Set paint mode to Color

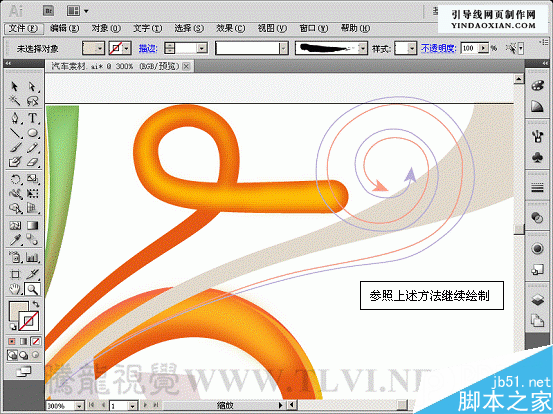12,341
